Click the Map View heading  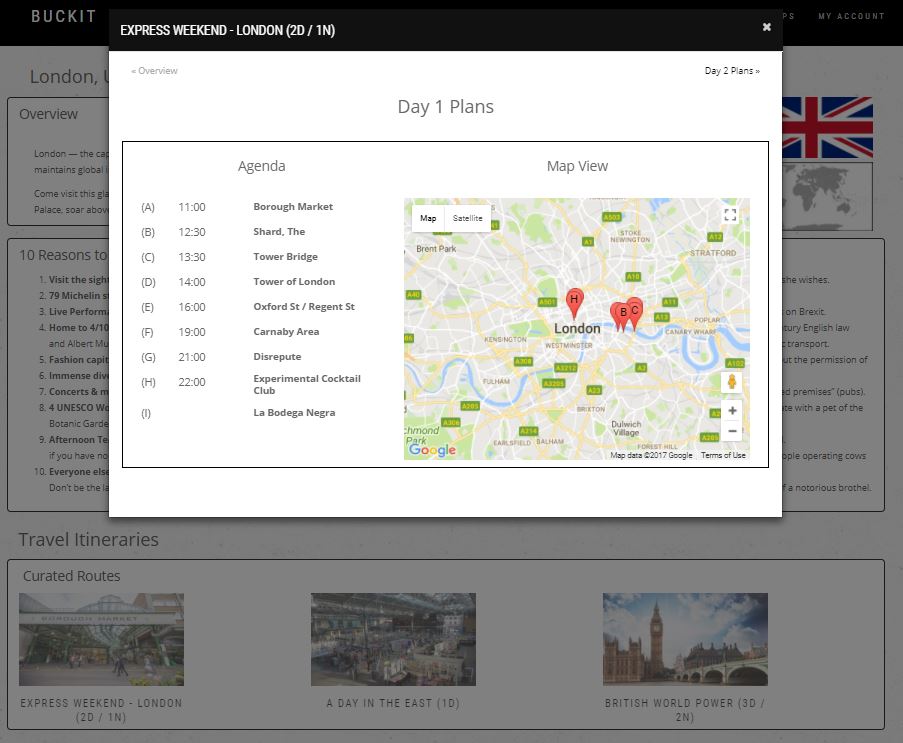click(x=577, y=166)
